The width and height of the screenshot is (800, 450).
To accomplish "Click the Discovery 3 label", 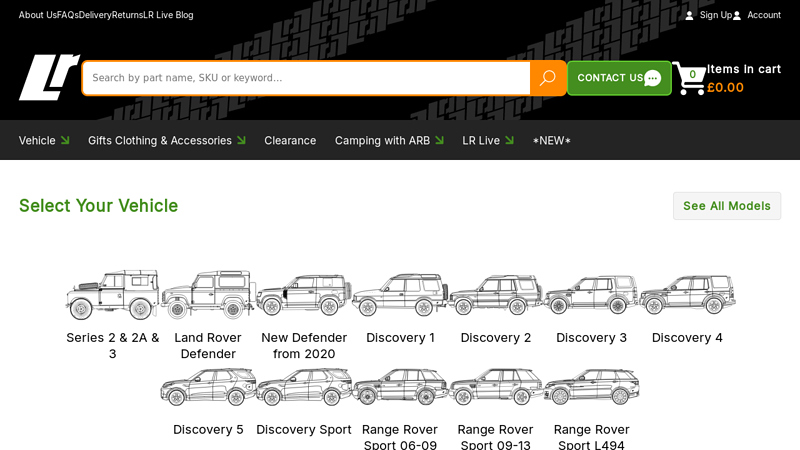I will (x=591, y=338).
